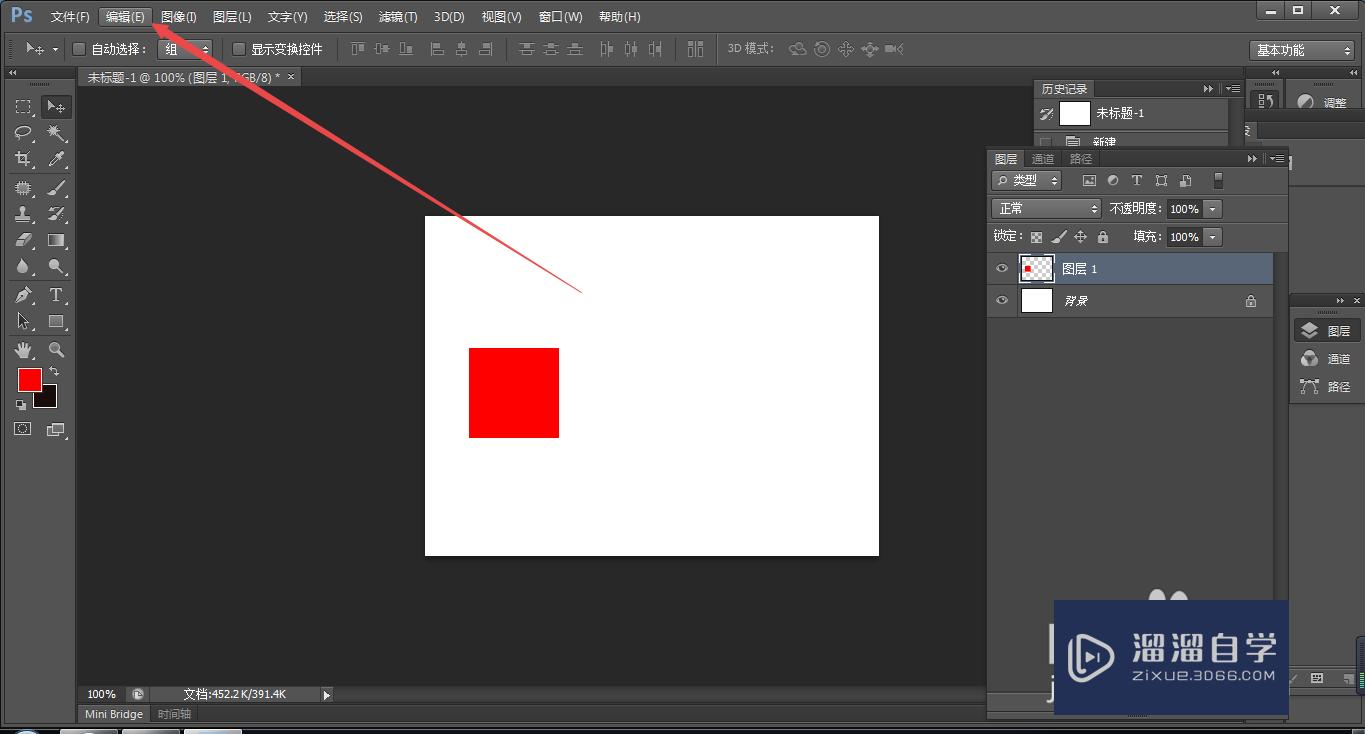Open the Layers panel flyout menu
Image resolution: width=1365 pixels, height=734 pixels.
coord(1275,159)
